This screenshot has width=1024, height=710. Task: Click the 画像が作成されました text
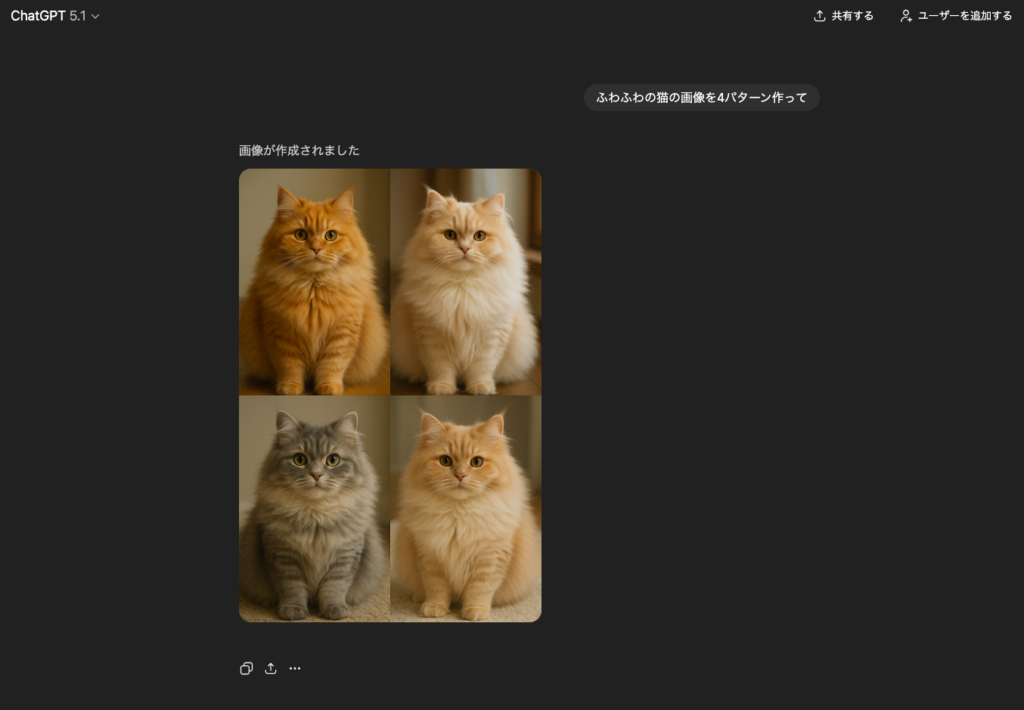point(297,149)
